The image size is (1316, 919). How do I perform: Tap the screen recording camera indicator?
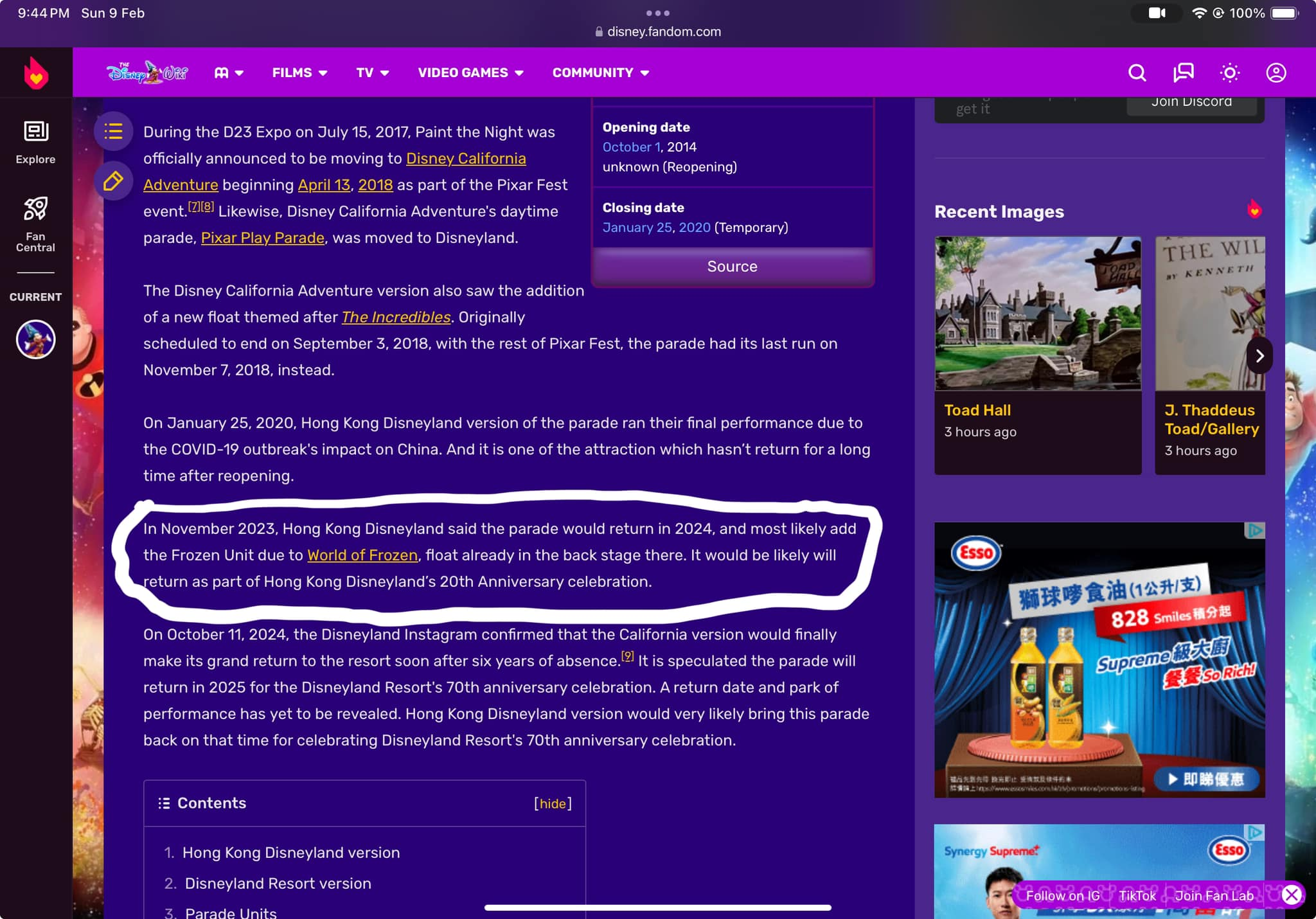click(x=1157, y=13)
